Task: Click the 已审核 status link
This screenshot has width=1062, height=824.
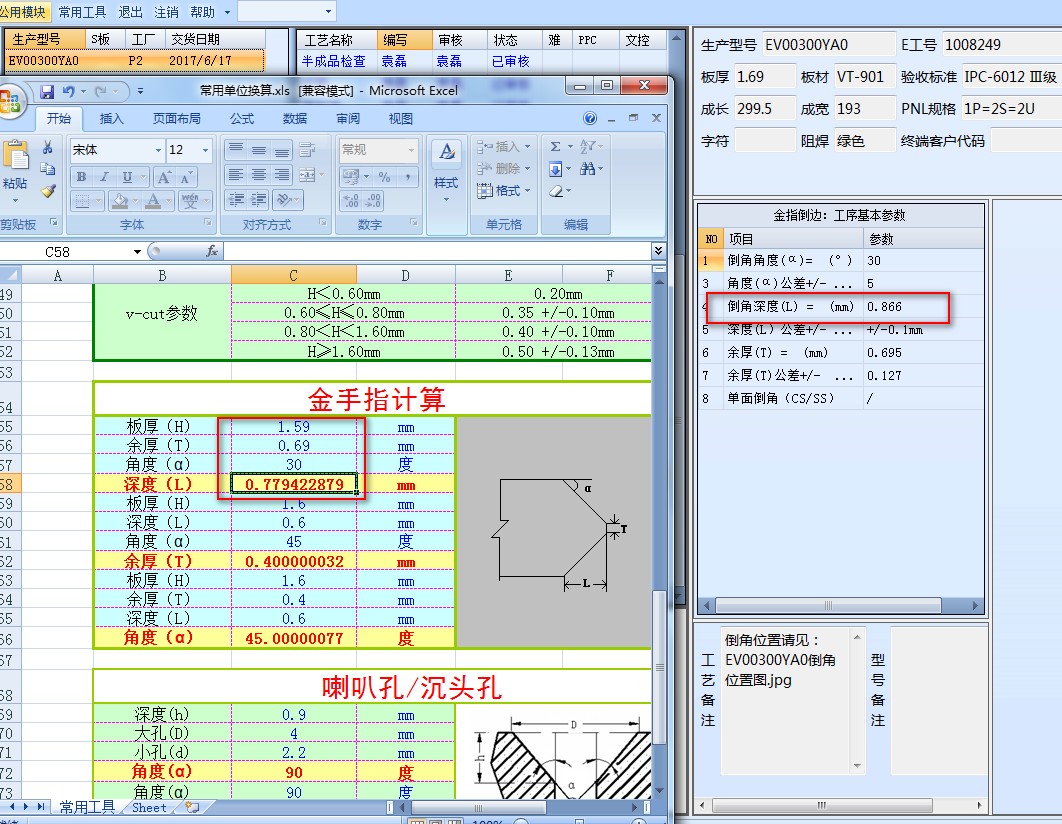Action: click(x=511, y=61)
